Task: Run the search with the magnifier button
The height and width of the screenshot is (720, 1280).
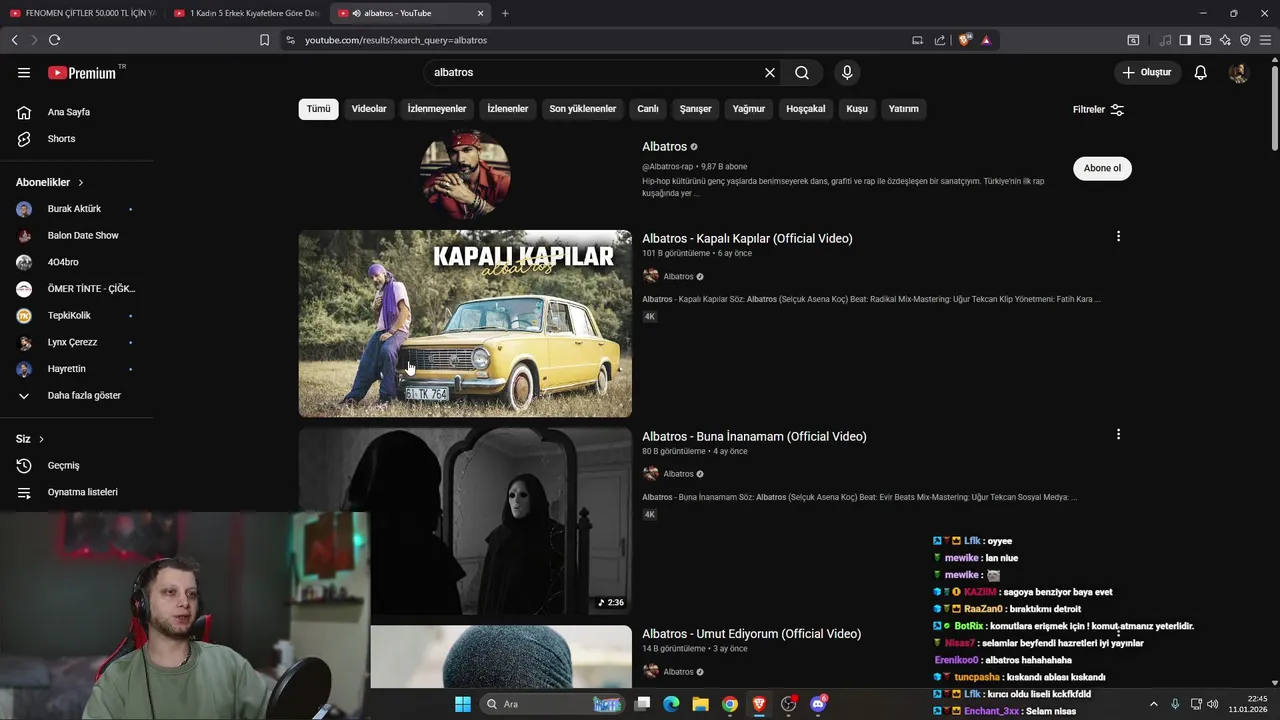Action: point(802,73)
